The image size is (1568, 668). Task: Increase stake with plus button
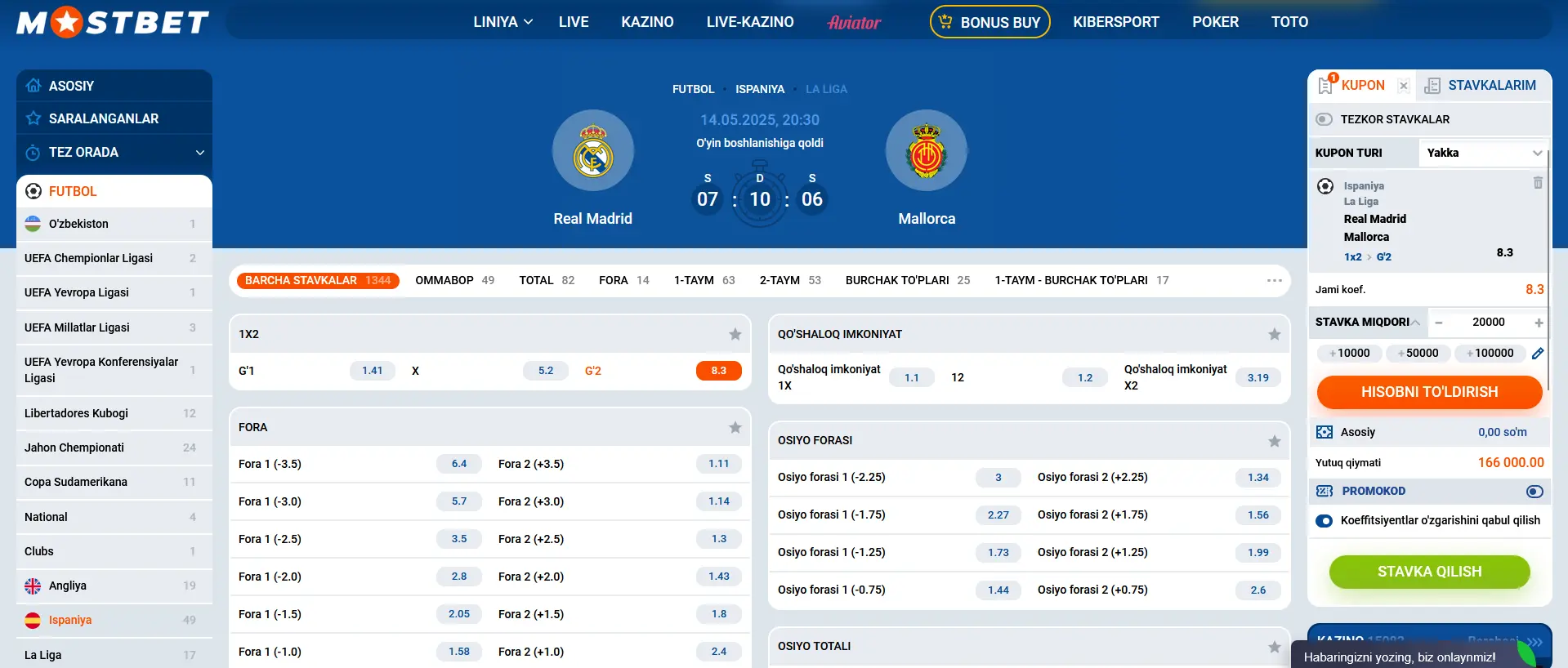point(1539,323)
